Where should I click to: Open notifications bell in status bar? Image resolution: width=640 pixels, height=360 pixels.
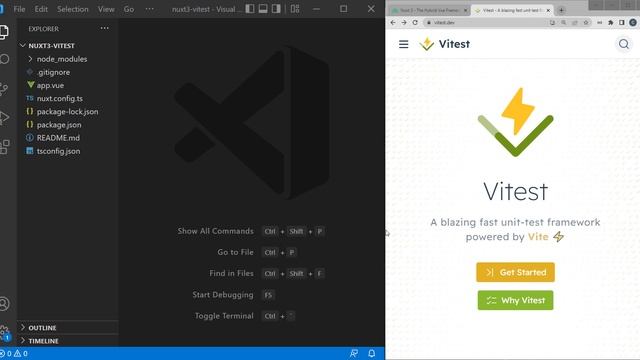371,353
